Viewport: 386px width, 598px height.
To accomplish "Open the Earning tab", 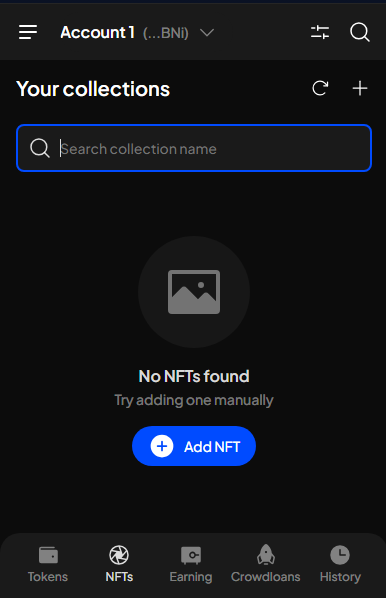I will pyautogui.click(x=191, y=564).
